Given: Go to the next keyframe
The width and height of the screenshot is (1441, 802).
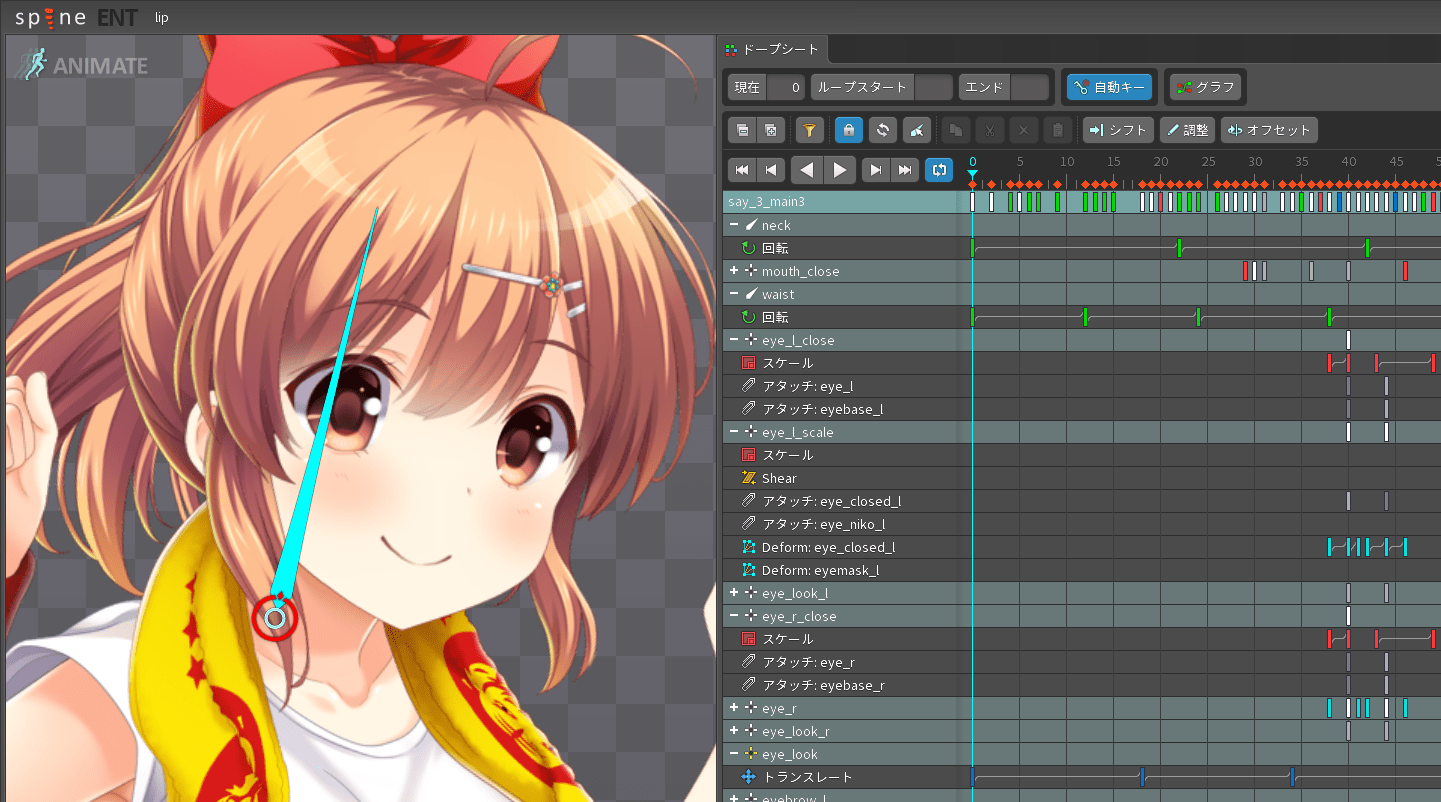Looking at the screenshot, I should tap(876, 170).
